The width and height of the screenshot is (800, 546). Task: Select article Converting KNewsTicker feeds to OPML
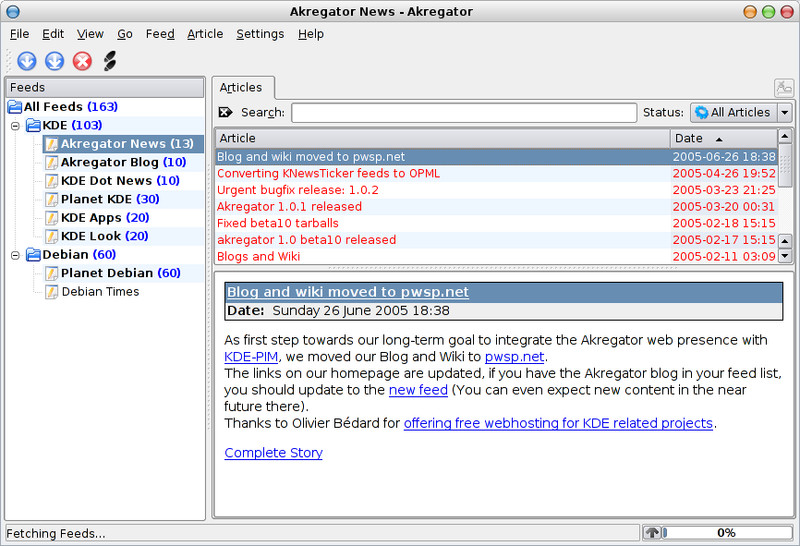click(x=496, y=173)
